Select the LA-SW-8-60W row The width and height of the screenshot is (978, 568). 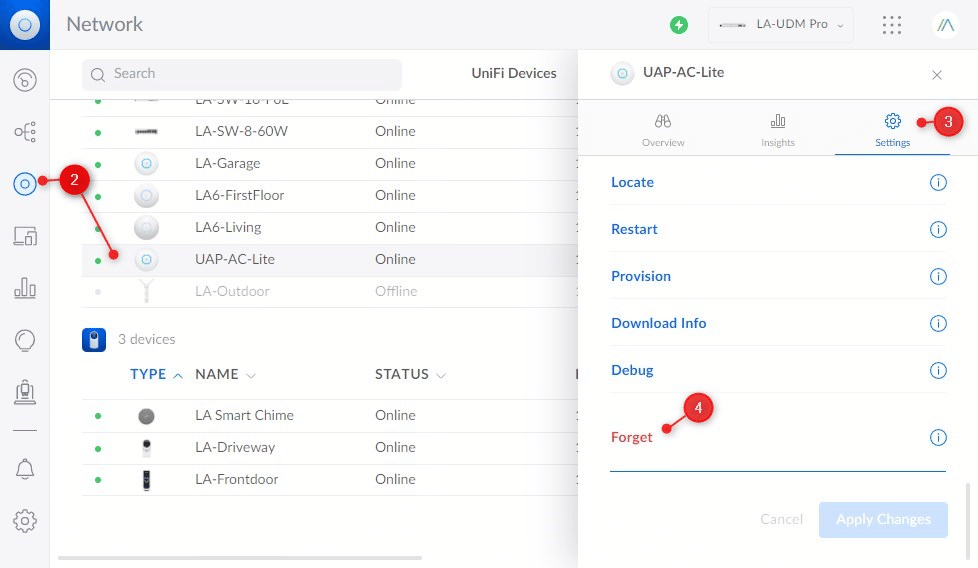(329, 132)
